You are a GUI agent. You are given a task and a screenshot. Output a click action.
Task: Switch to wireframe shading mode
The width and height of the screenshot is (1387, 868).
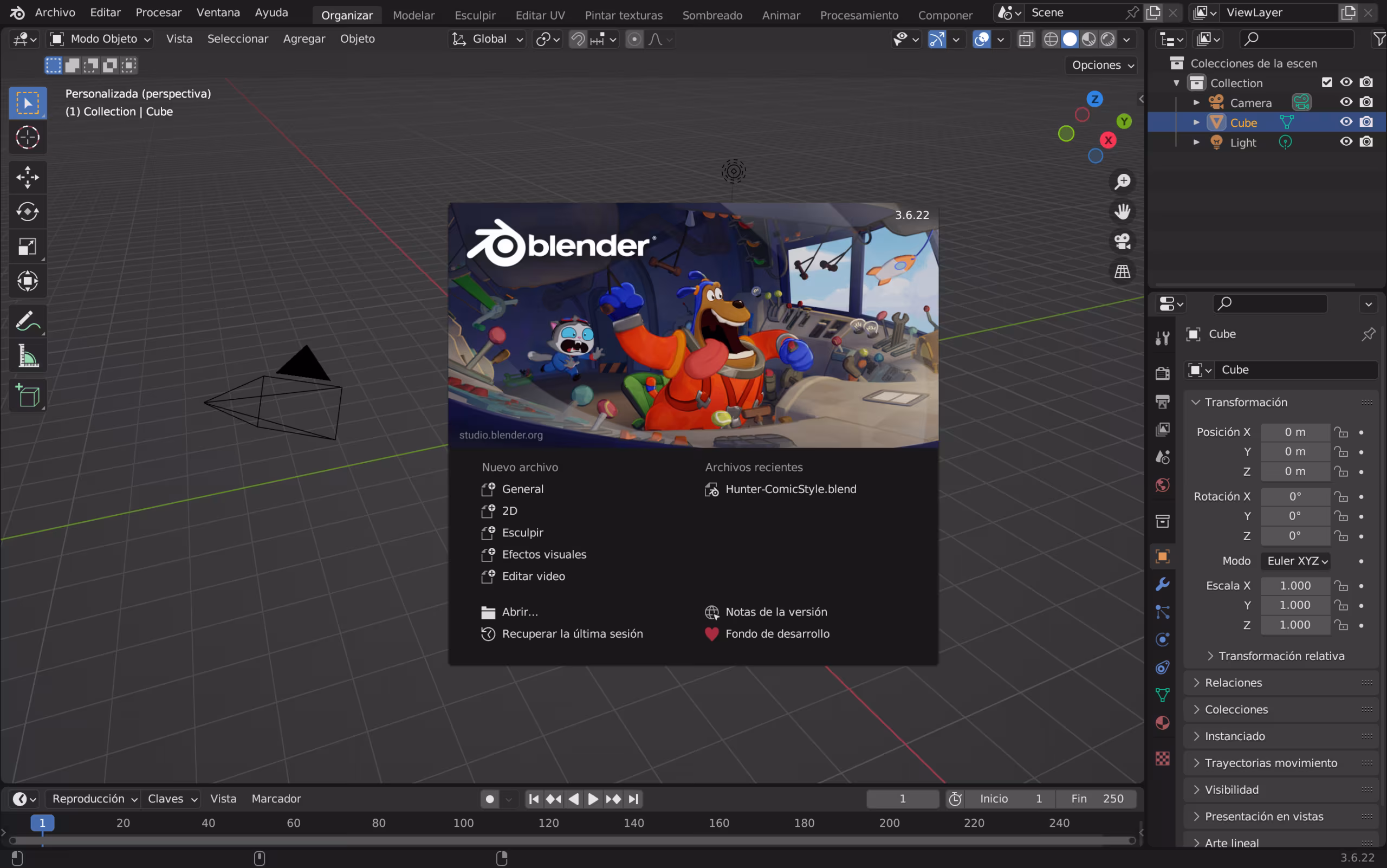click(x=1051, y=39)
